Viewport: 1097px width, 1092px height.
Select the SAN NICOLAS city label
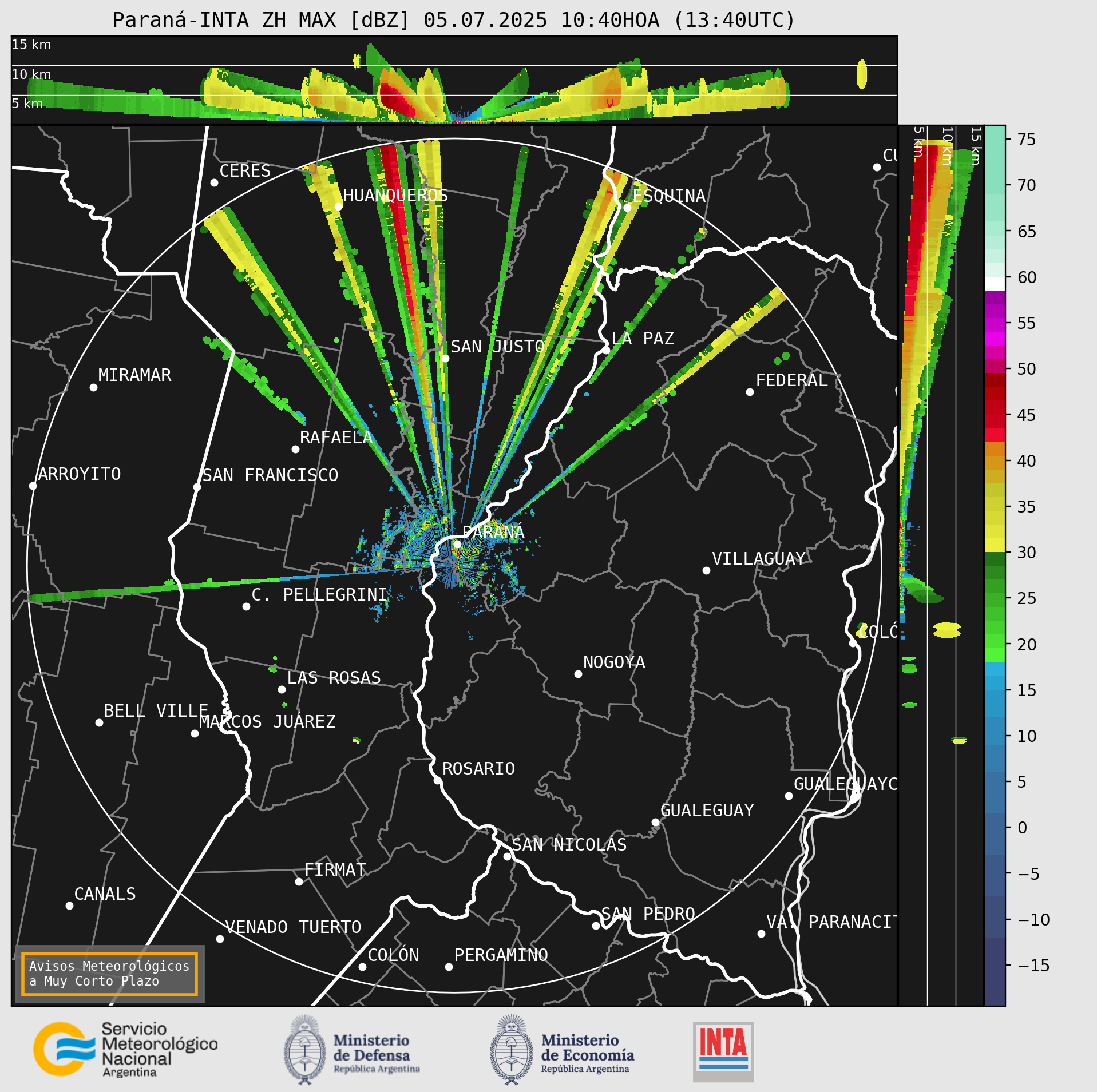pyautogui.click(x=569, y=844)
